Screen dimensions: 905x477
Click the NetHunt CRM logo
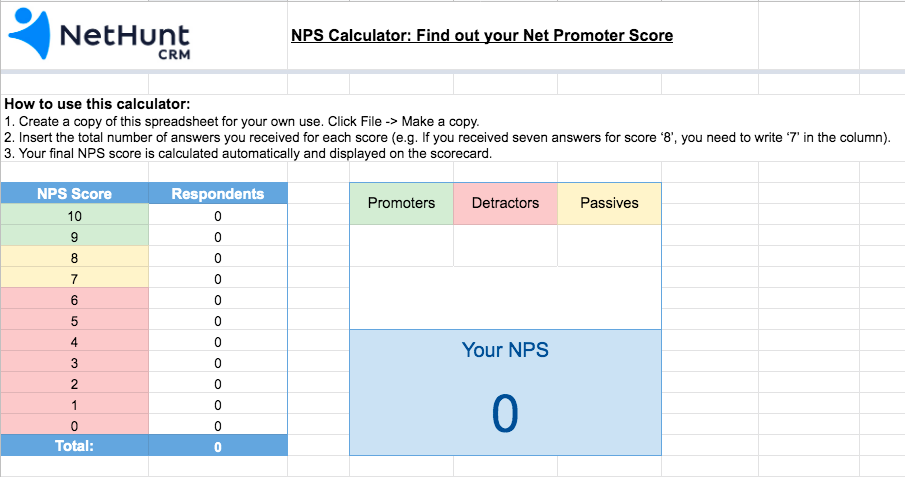coord(99,35)
